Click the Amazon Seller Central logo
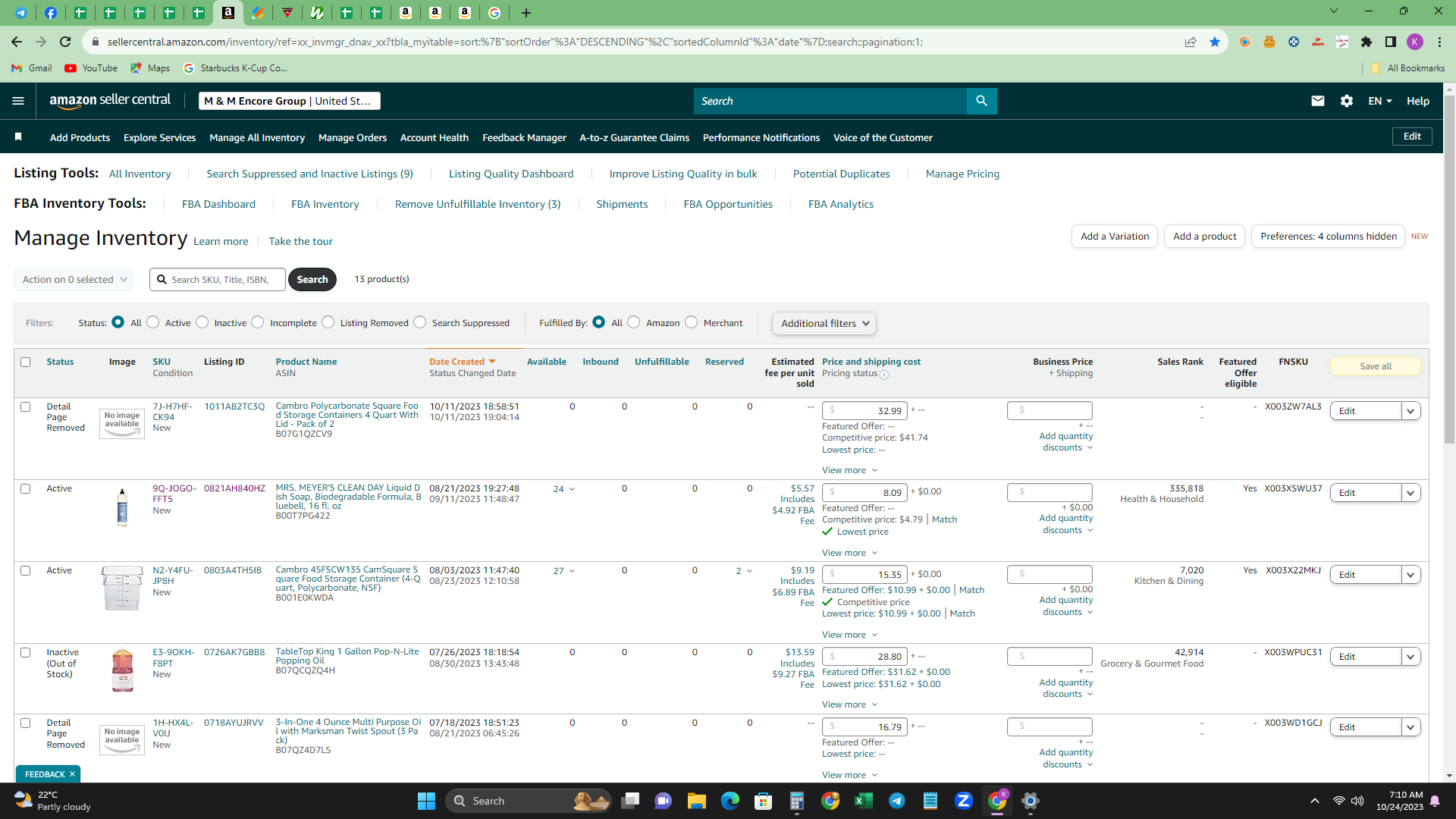The width and height of the screenshot is (1456, 819). [110, 101]
